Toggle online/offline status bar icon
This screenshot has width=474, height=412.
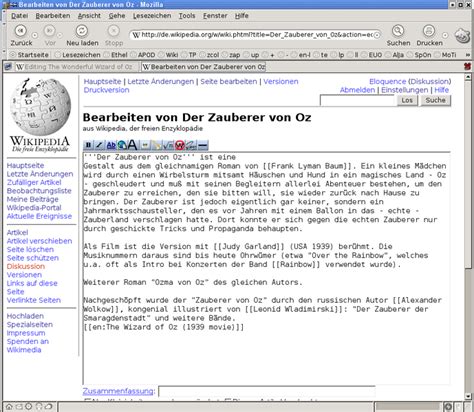pos(448,407)
